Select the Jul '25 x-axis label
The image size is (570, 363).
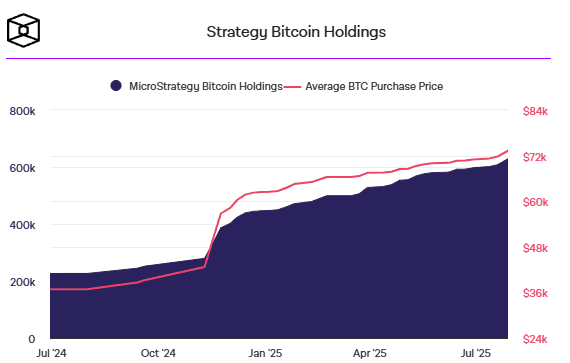pyautogui.click(x=476, y=353)
